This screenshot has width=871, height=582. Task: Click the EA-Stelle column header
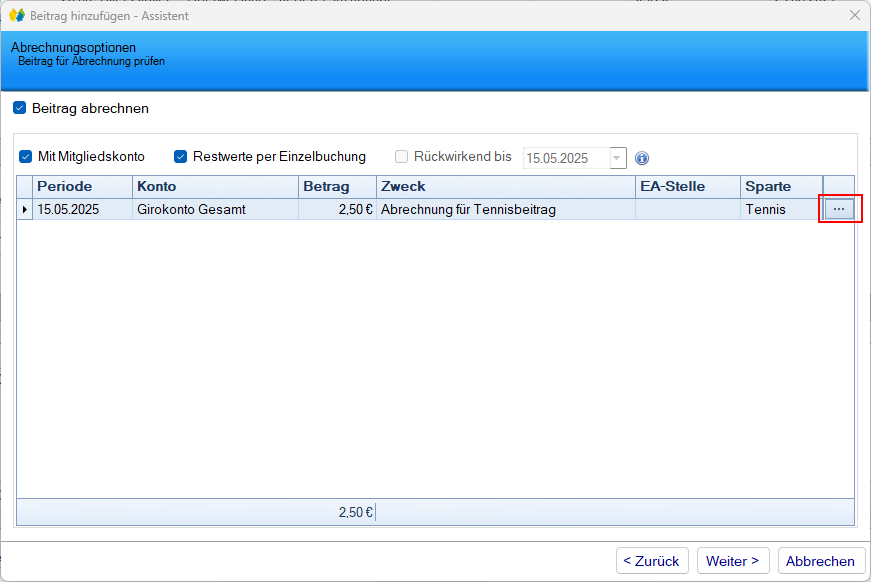(687, 187)
